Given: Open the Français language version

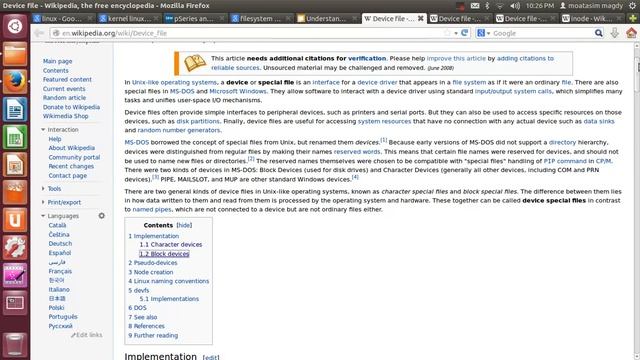Looking at the screenshot, I should click(60, 271).
